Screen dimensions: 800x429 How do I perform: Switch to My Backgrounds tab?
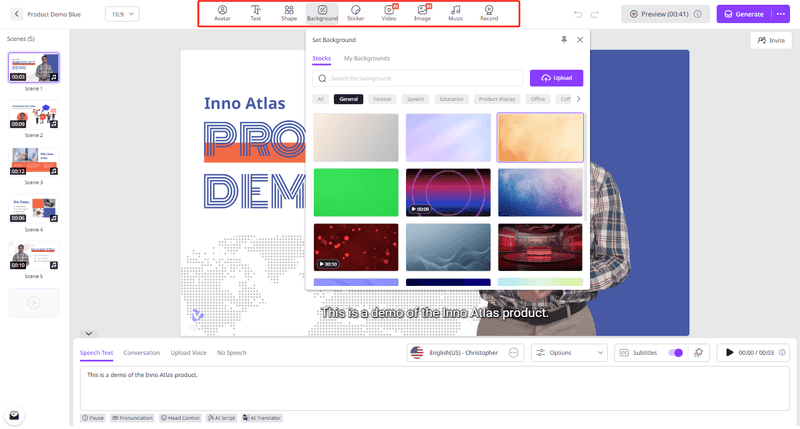click(367, 58)
